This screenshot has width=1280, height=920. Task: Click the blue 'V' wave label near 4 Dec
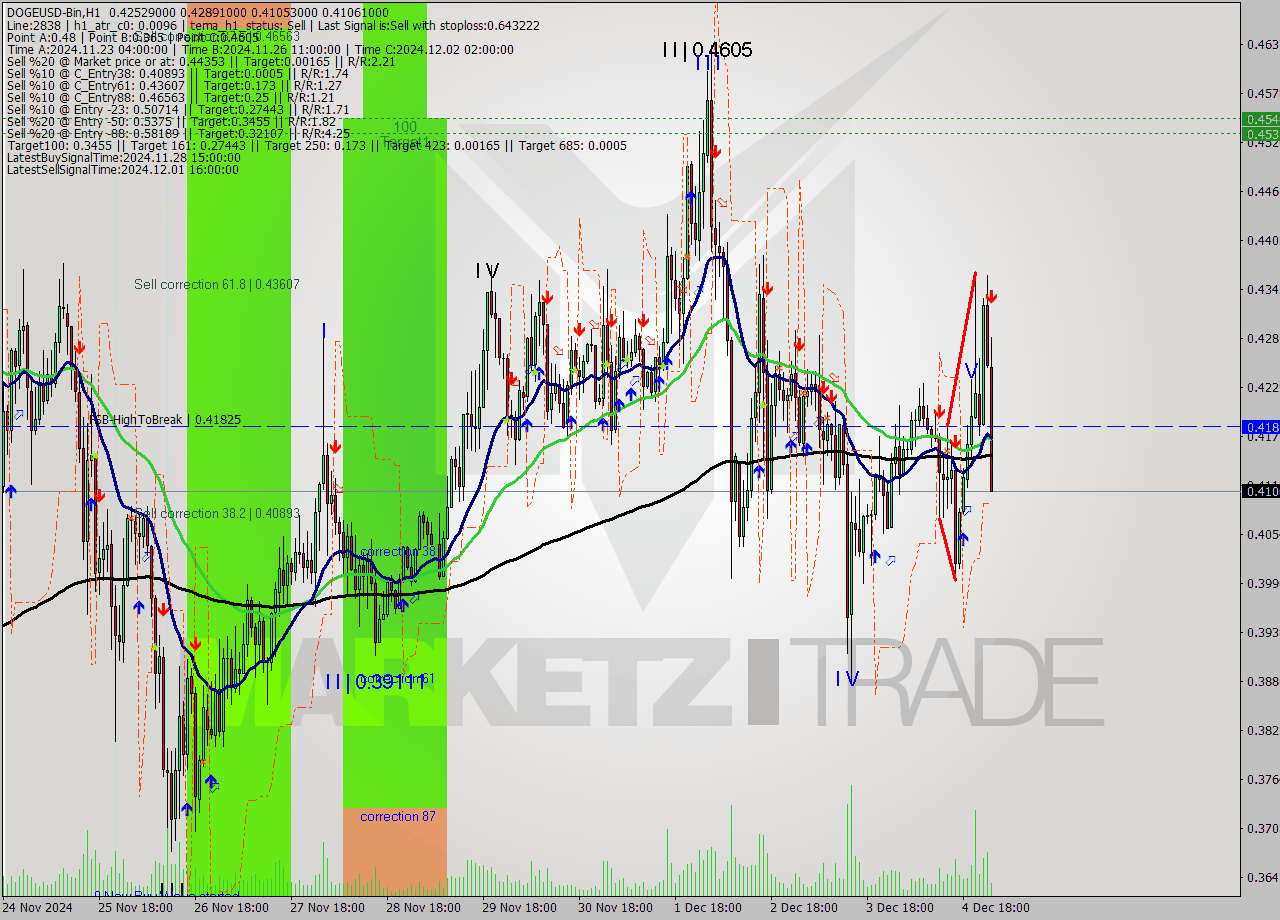[970, 371]
